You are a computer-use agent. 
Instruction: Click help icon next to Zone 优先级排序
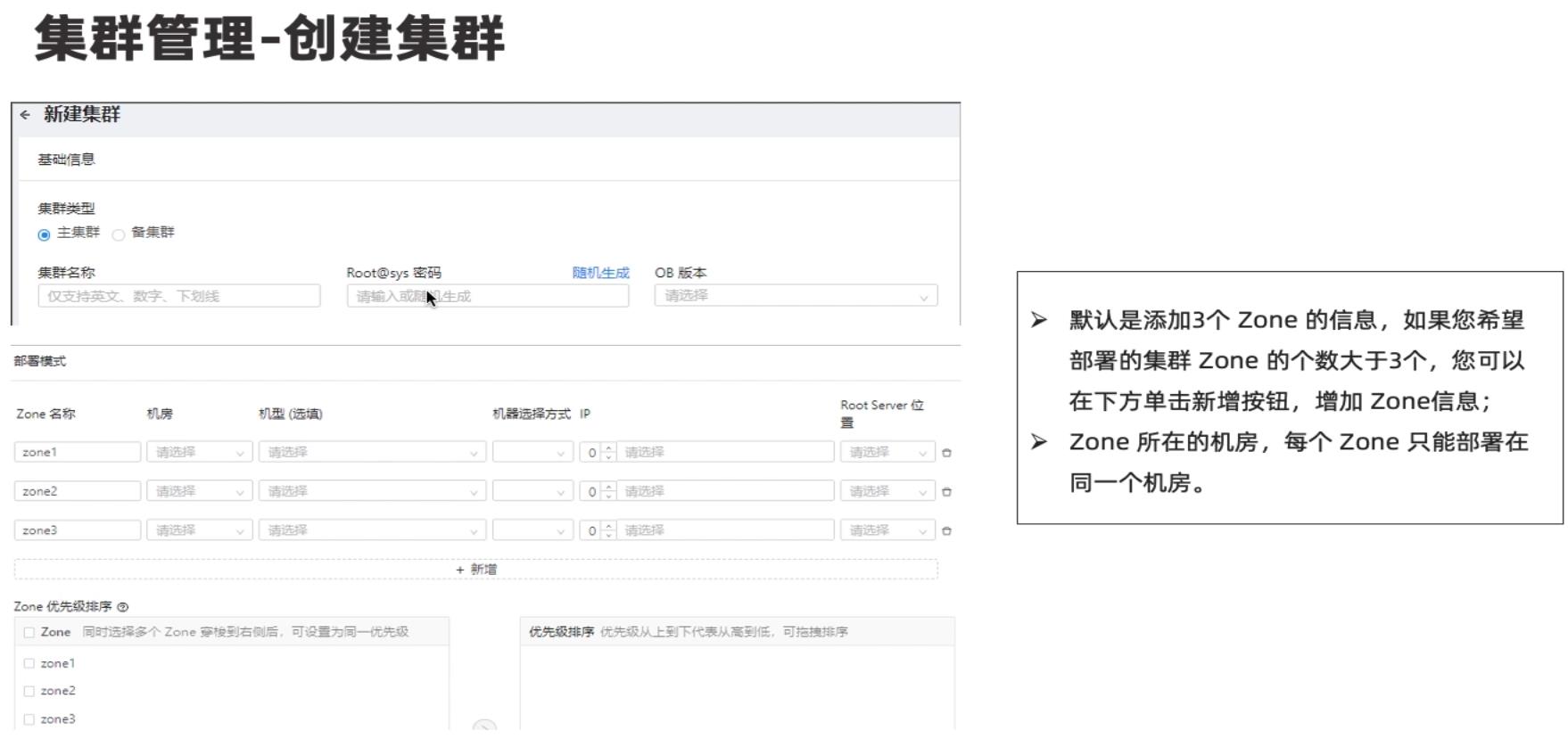(x=123, y=607)
